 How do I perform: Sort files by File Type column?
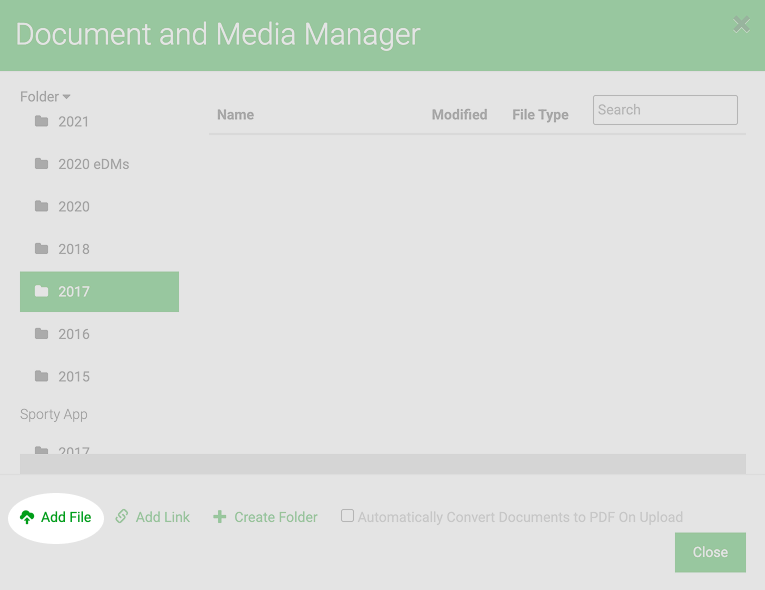pyautogui.click(x=540, y=115)
